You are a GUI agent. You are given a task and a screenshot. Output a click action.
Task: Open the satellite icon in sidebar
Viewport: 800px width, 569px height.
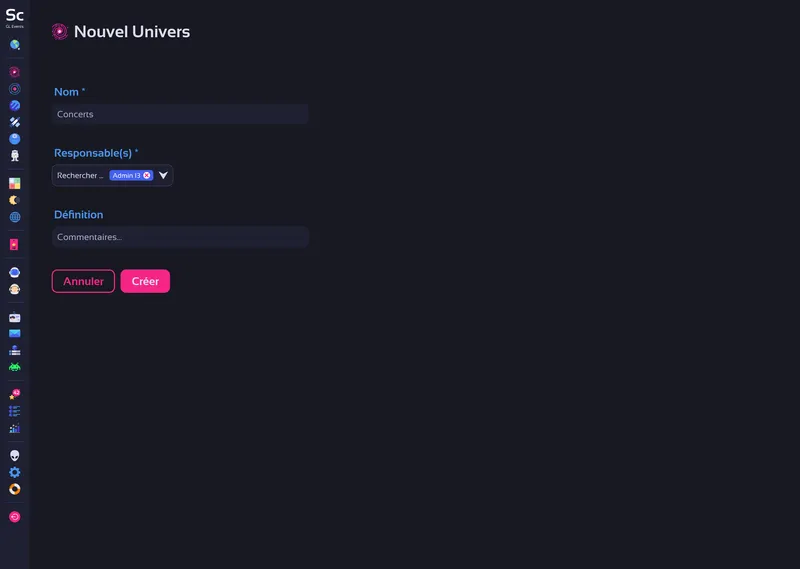tap(15, 122)
